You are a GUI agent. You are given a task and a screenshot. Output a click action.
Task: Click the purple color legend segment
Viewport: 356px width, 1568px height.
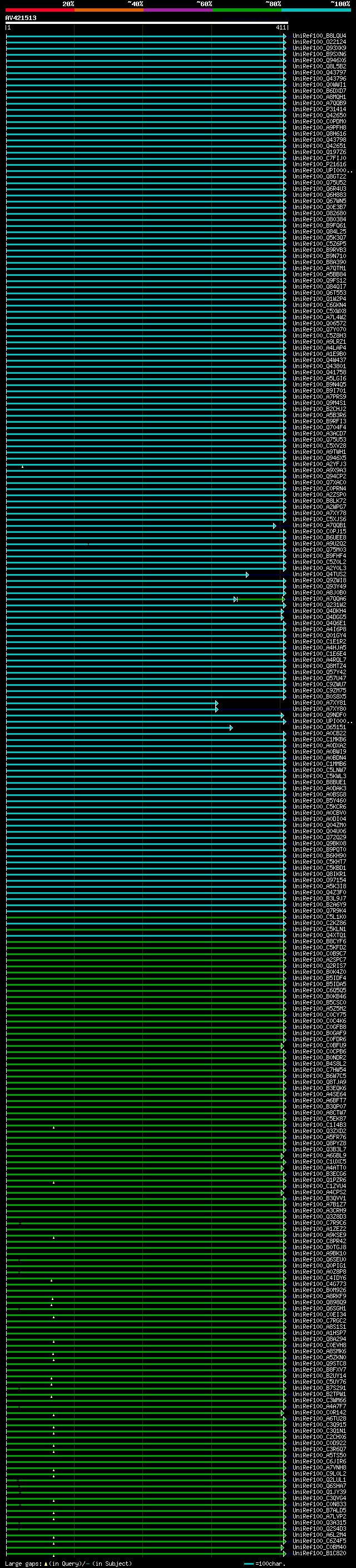tap(177, 10)
